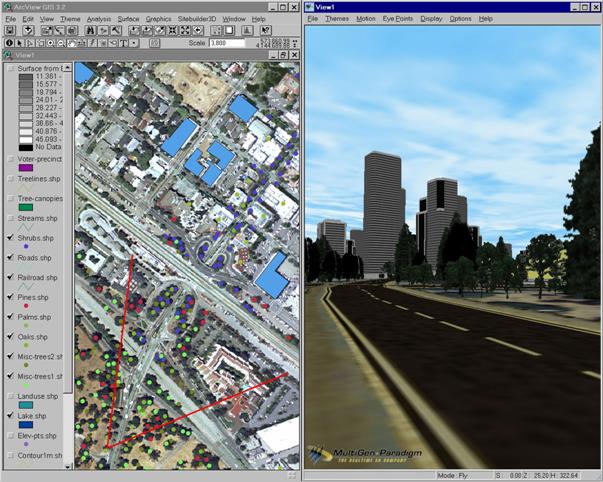Click the Zoom In magnifier tool

coord(50,43)
